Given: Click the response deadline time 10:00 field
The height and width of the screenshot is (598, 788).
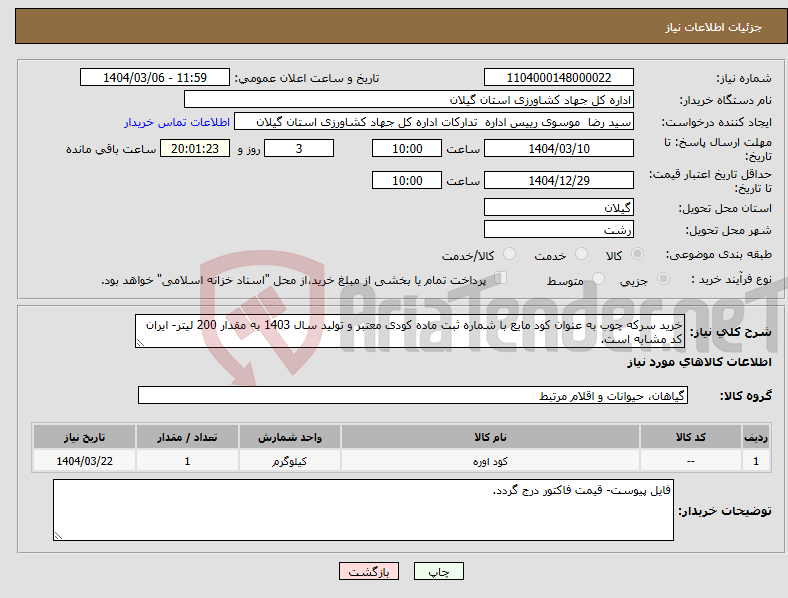Looking at the screenshot, I should [x=407, y=148].
